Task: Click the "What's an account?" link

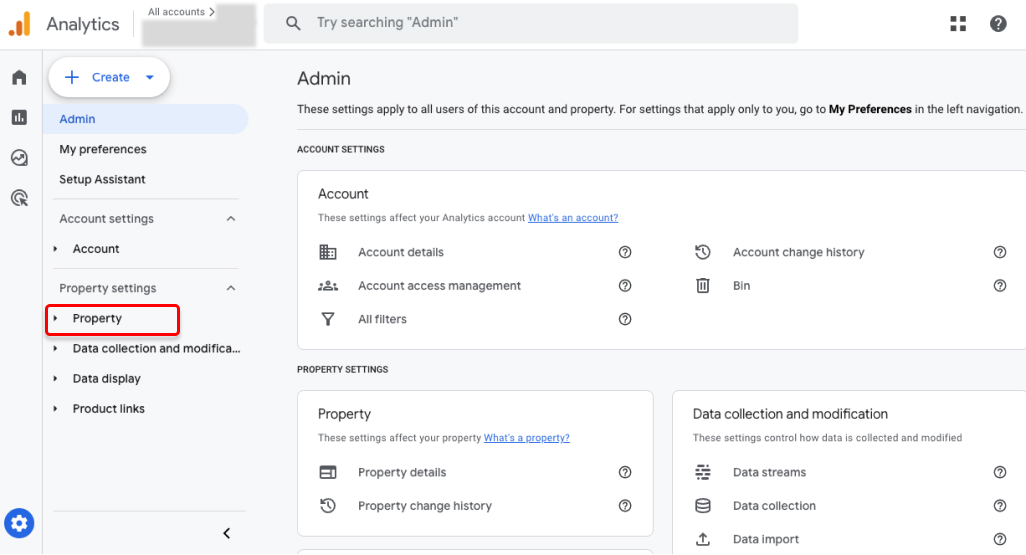Action: [x=573, y=218]
